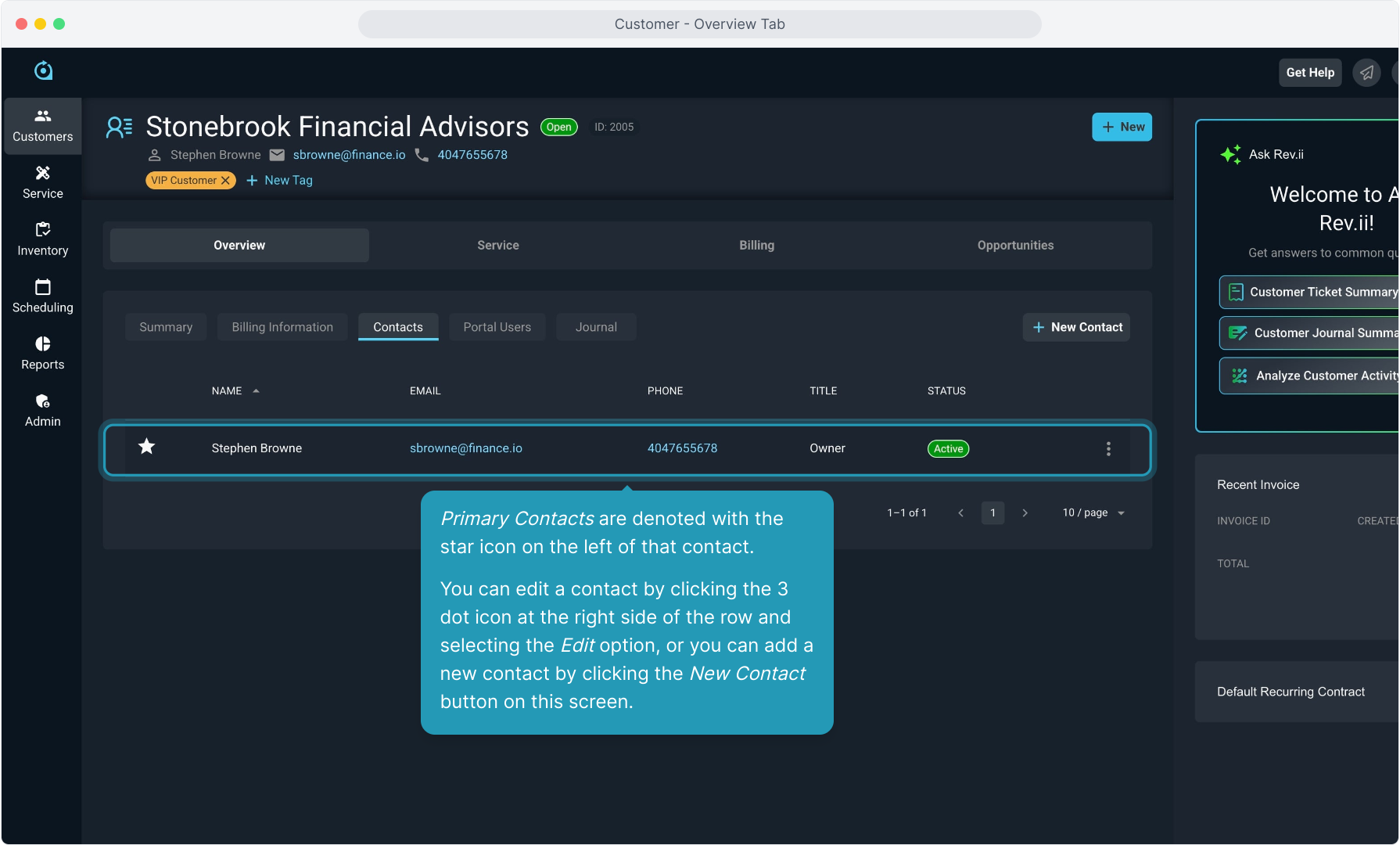Click the New Contact button
Image resolution: width=1400 pixels, height=845 pixels.
[x=1076, y=327]
